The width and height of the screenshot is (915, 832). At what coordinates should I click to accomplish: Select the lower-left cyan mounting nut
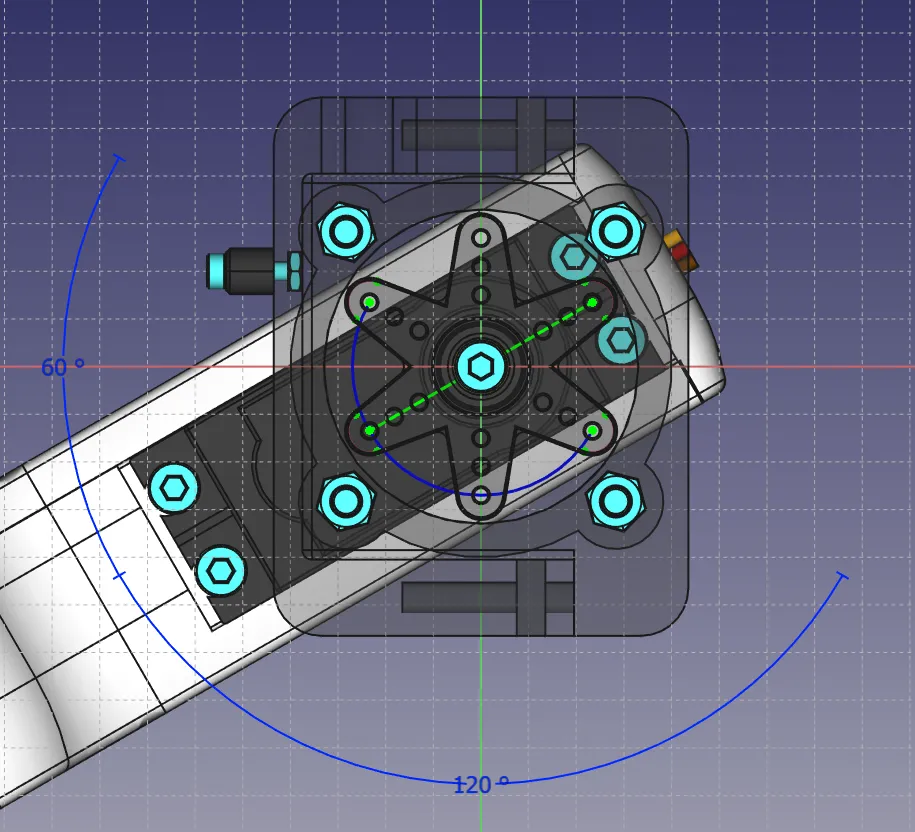point(345,501)
